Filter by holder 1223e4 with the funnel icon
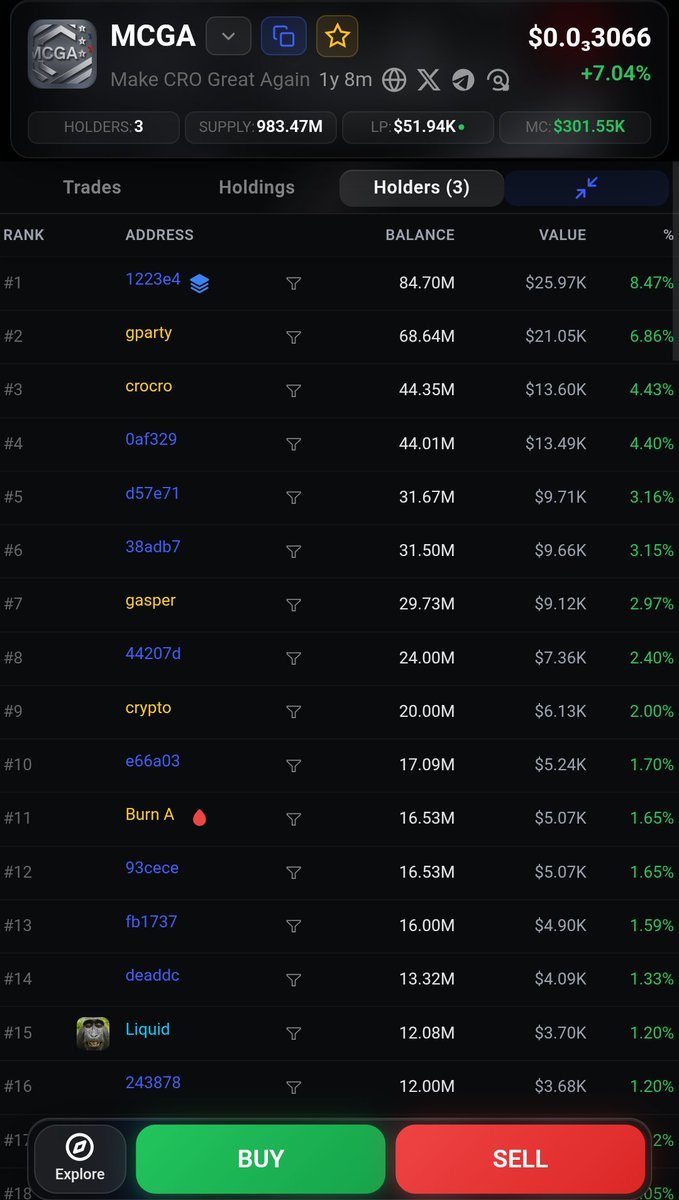The height and width of the screenshot is (1200, 679). click(293, 284)
